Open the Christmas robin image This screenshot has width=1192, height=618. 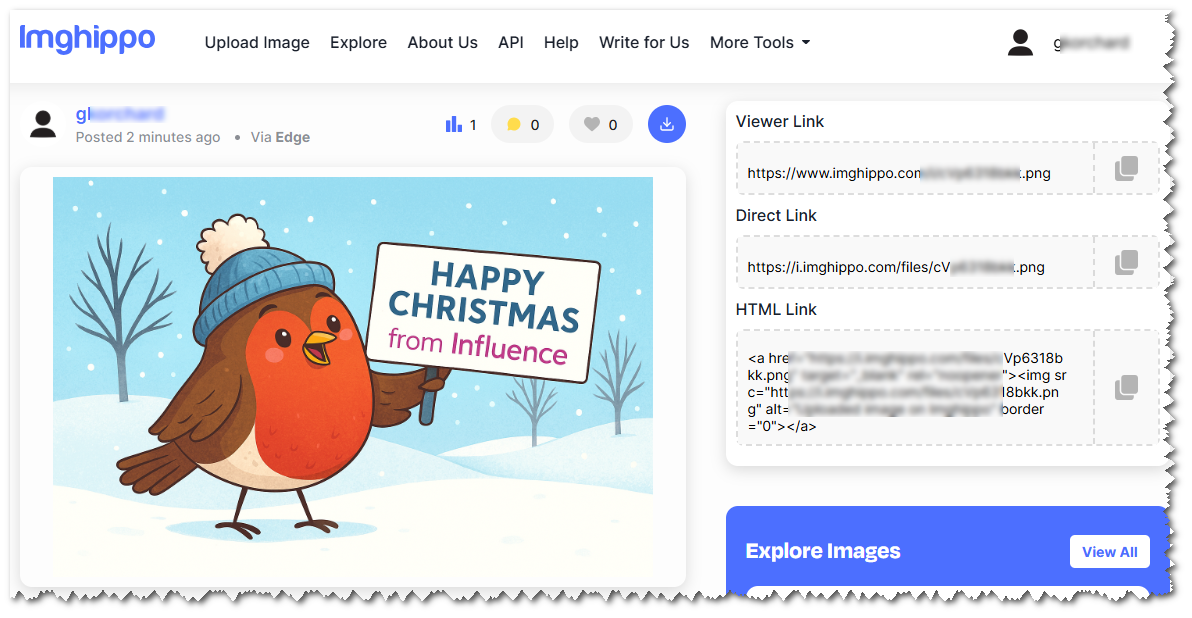coord(353,376)
